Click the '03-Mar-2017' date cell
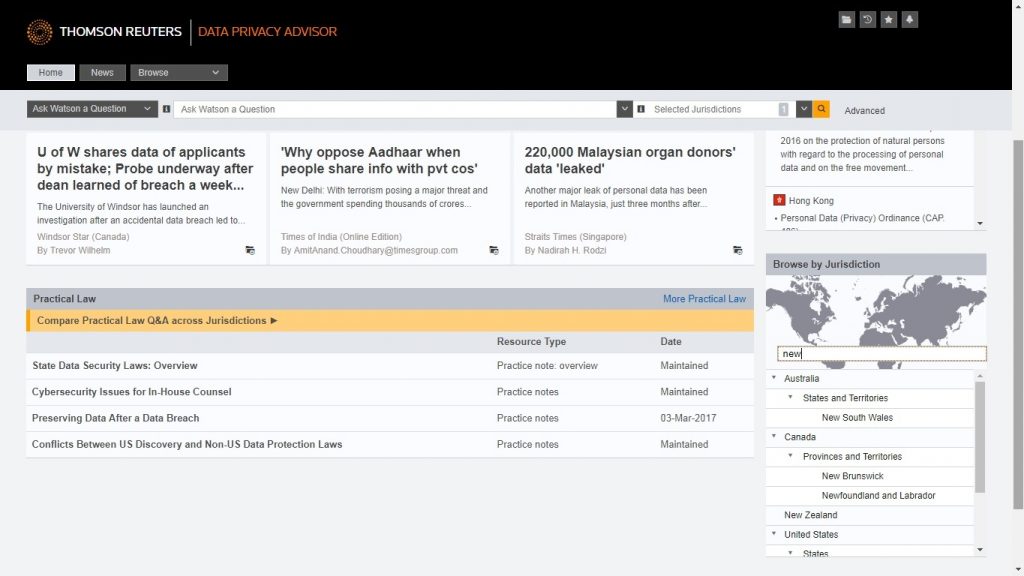Viewport: 1024px width, 576px height. tap(688, 418)
